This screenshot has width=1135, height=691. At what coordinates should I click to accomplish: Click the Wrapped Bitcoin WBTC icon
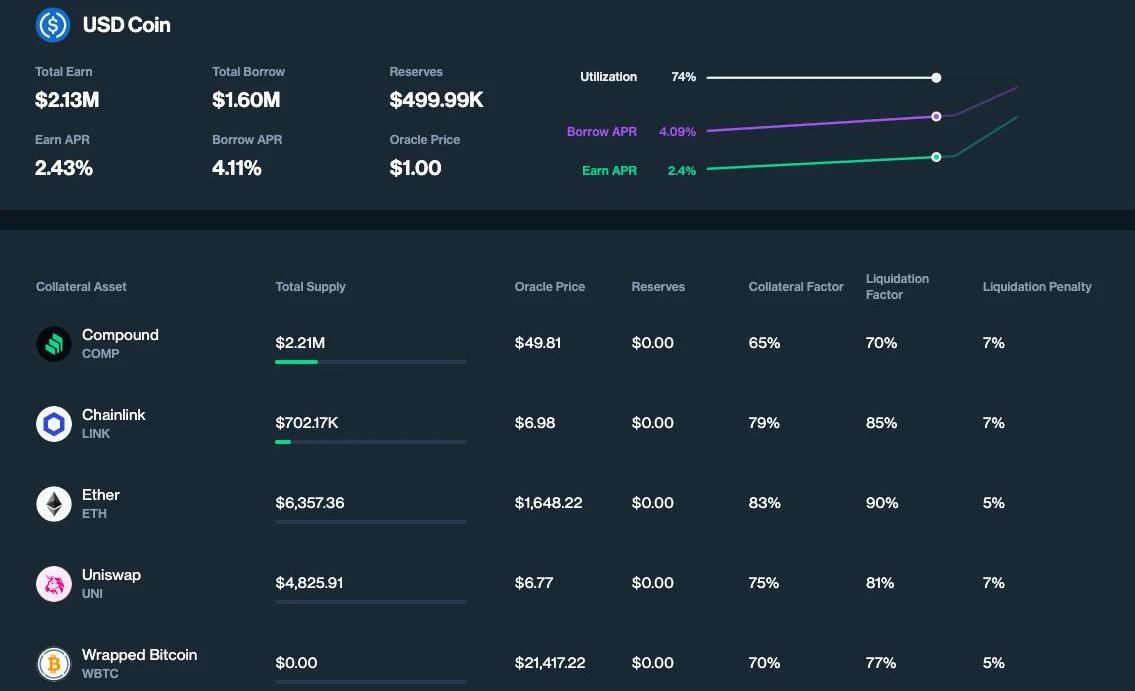54,663
